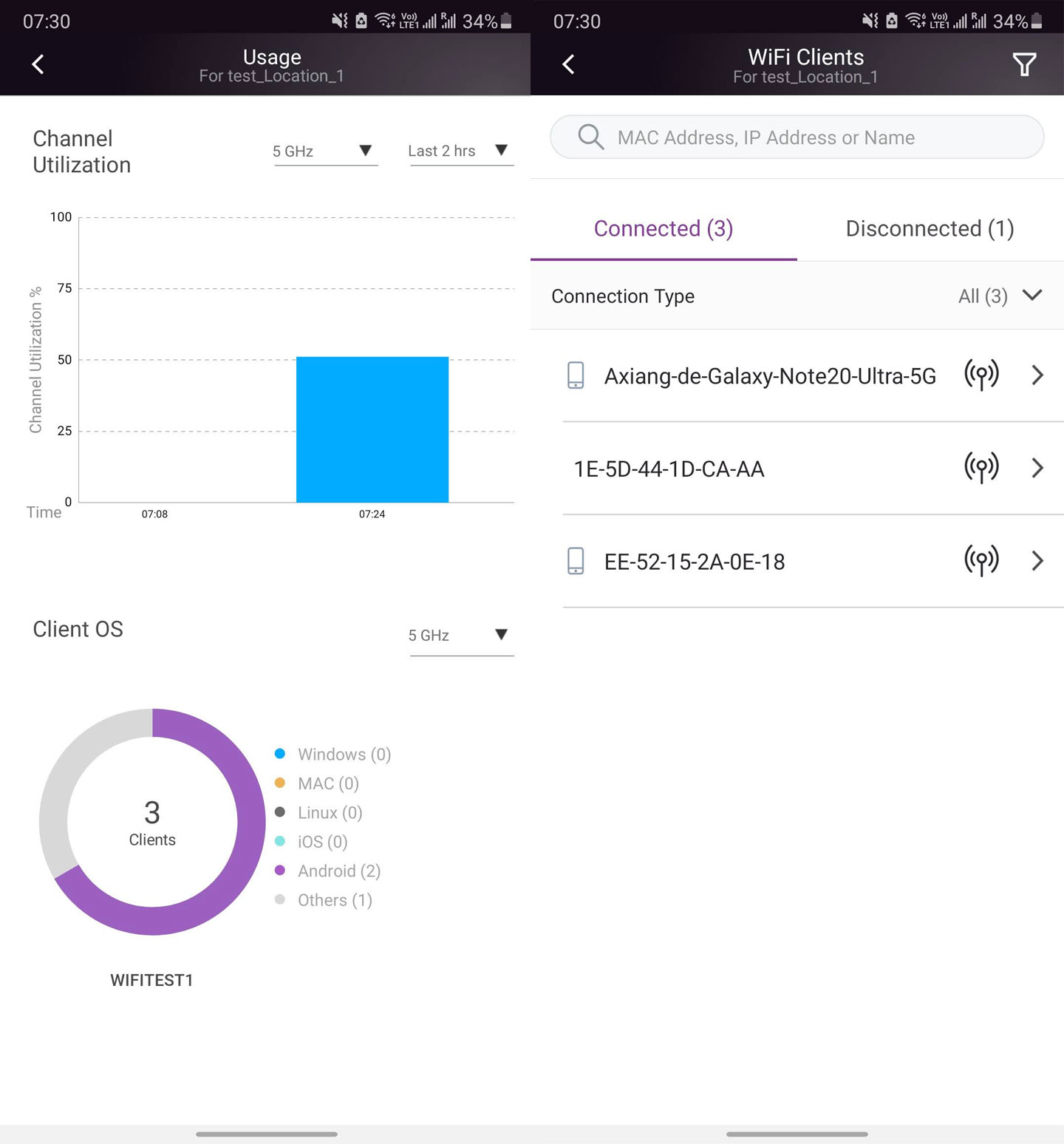Switch to the Disconnected clients tab
The height and width of the screenshot is (1144, 1064).
tap(929, 229)
